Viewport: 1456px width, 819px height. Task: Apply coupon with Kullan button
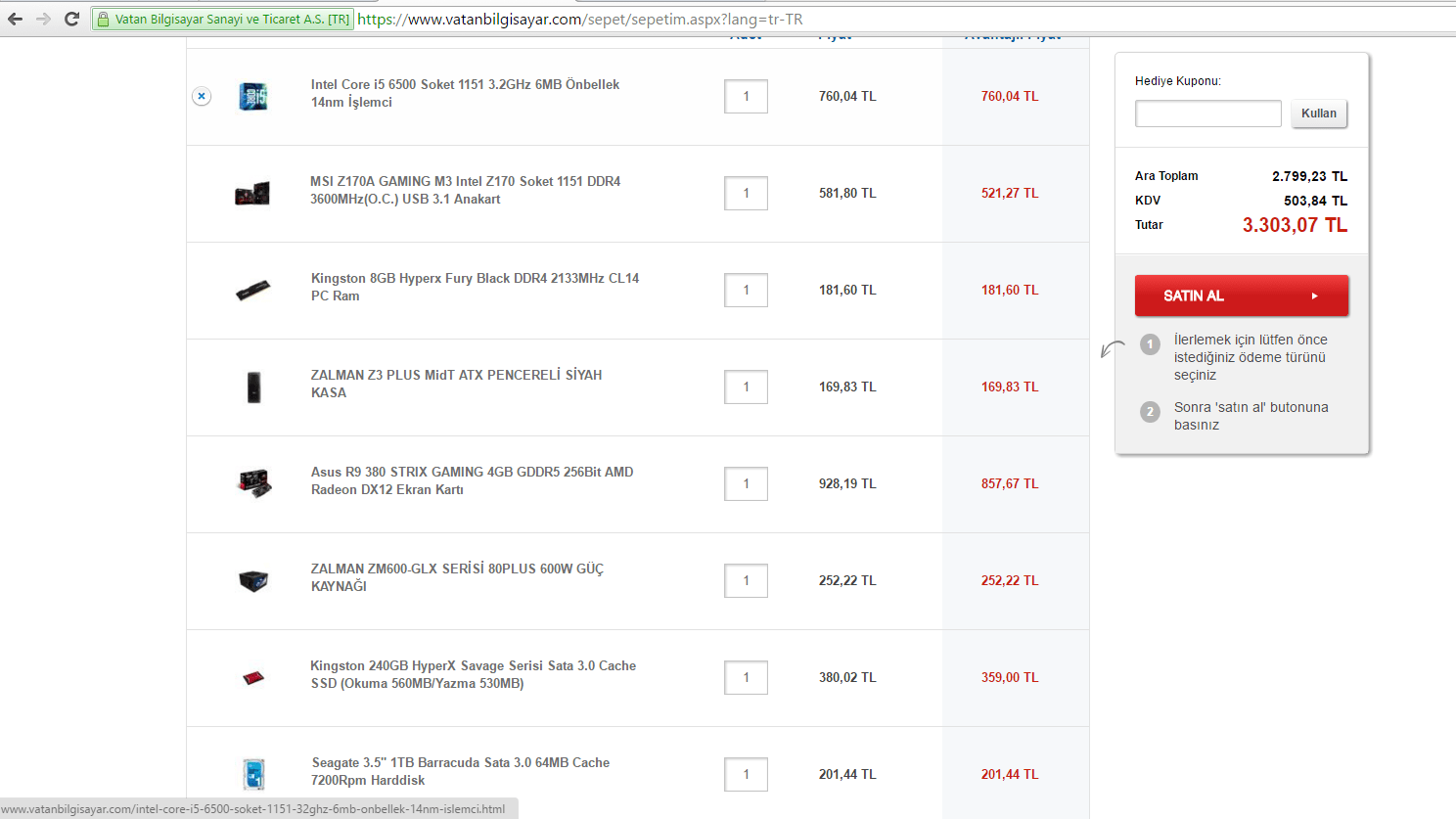[x=1319, y=114]
